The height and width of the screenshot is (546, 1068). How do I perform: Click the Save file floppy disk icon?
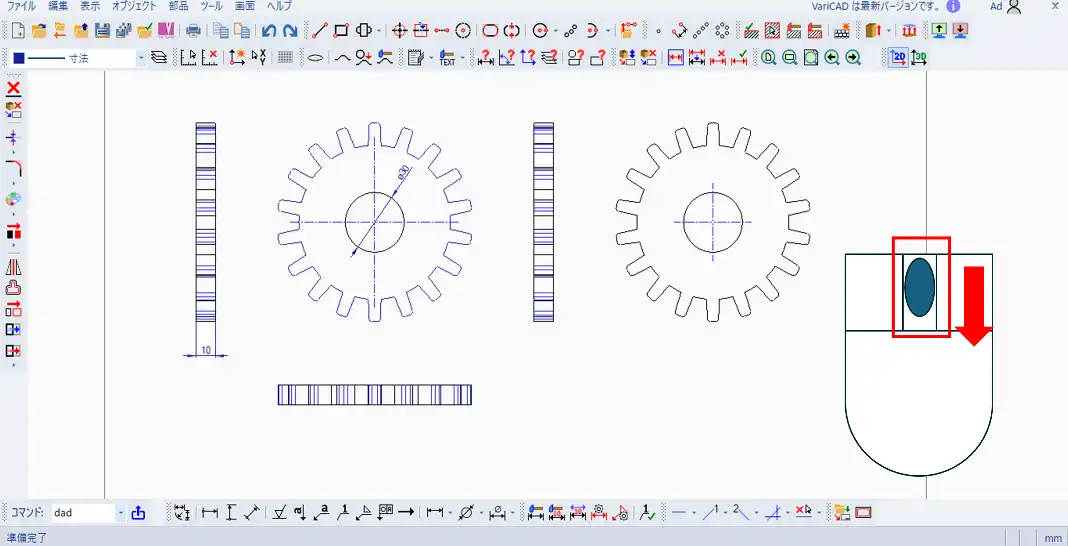(102, 31)
